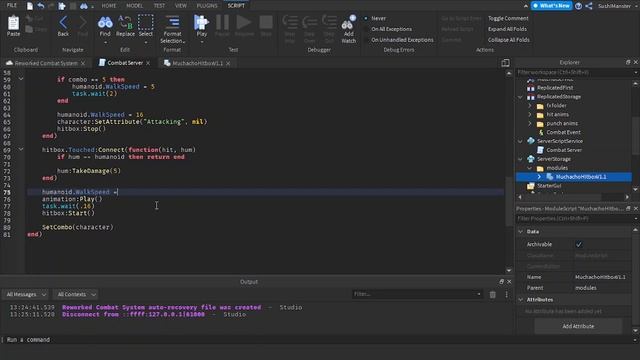The width and height of the screenshot is (640, 360).
Task: Select Combat Server script in Explorer
Action: [564, 150]
